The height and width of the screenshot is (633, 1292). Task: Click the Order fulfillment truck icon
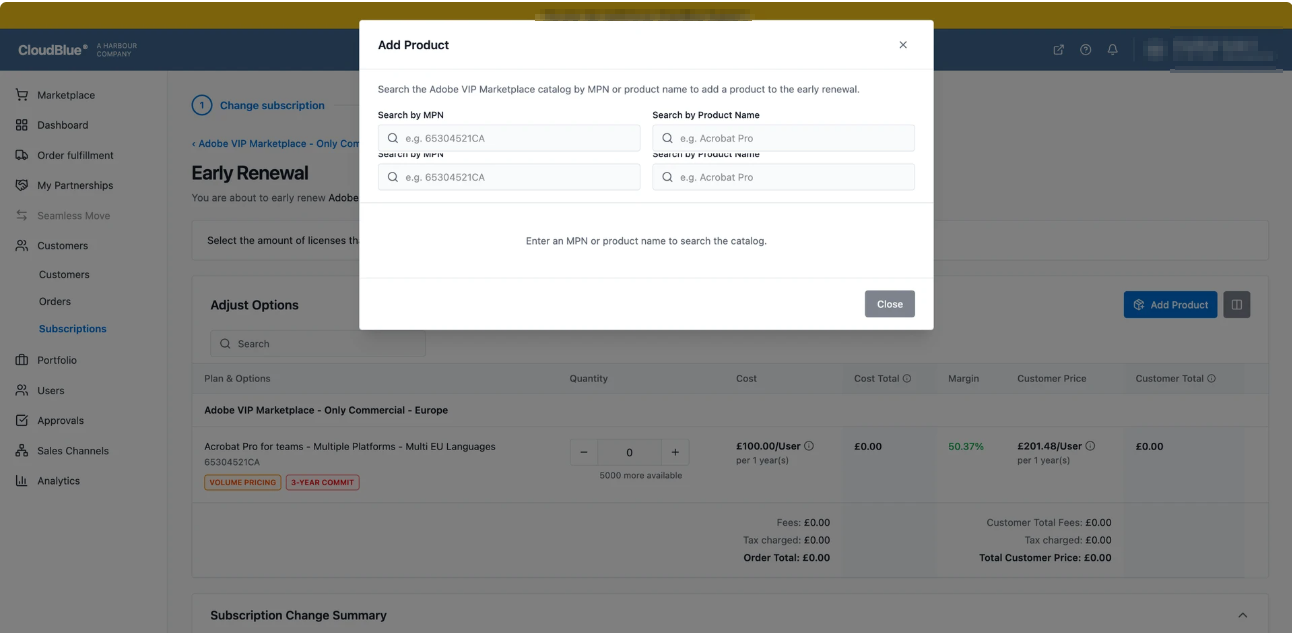(x=22, y=155)
